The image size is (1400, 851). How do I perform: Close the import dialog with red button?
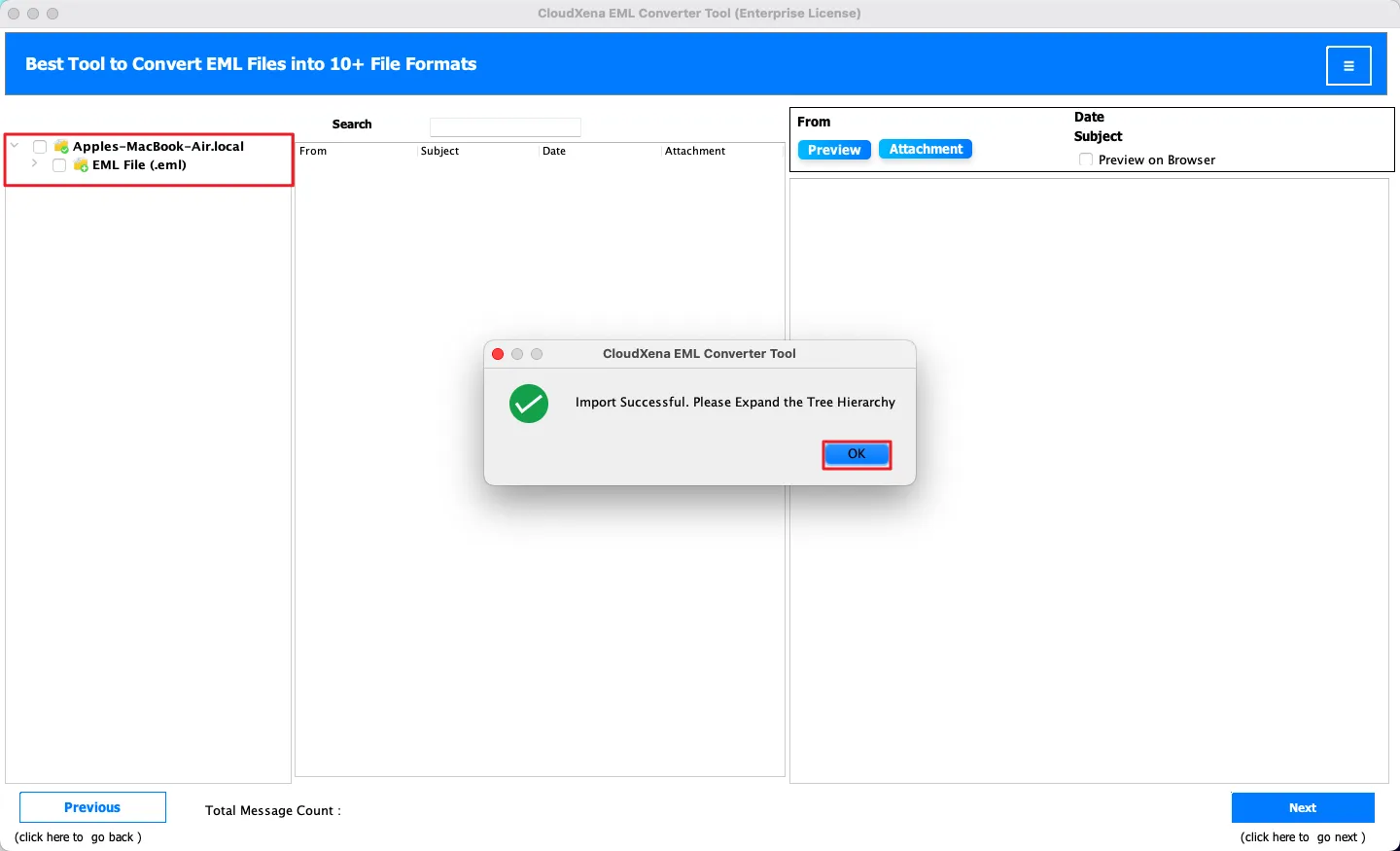(498, 354)
